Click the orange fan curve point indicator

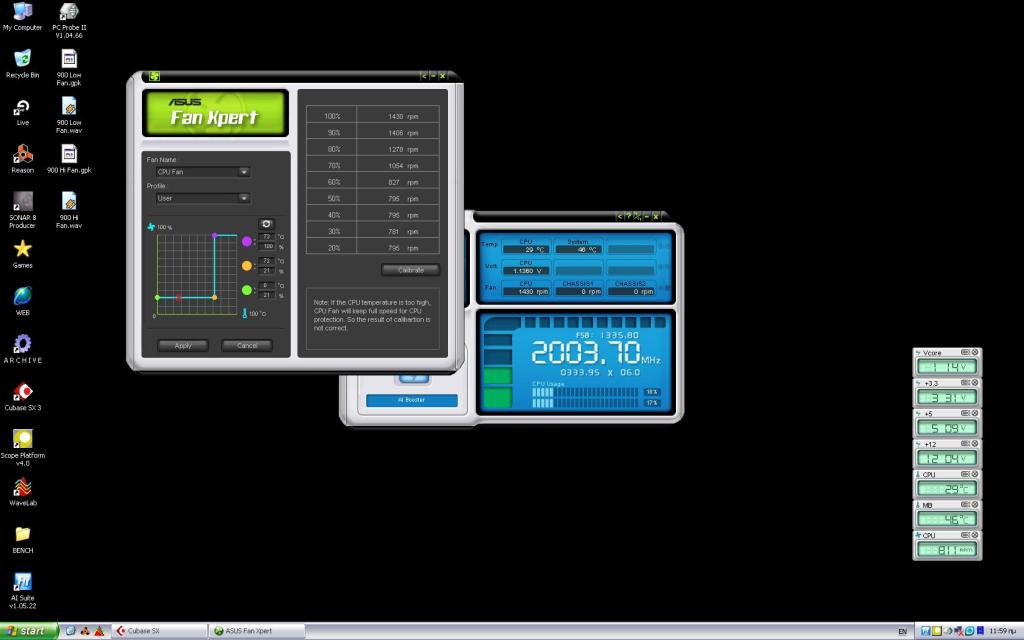pyautogui.click(x=247, y=266)
